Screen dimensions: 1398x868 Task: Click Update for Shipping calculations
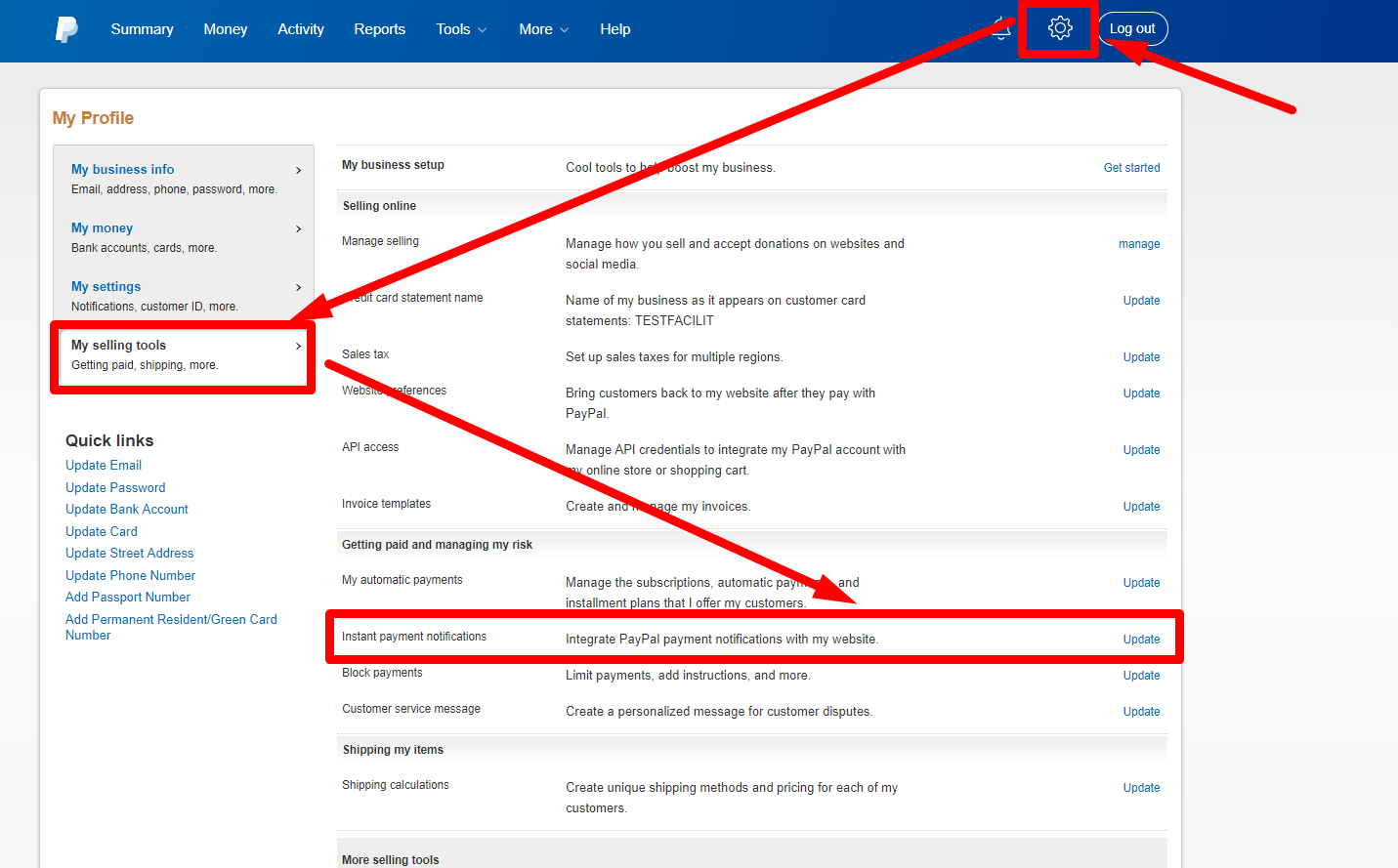coord(1142,788)
